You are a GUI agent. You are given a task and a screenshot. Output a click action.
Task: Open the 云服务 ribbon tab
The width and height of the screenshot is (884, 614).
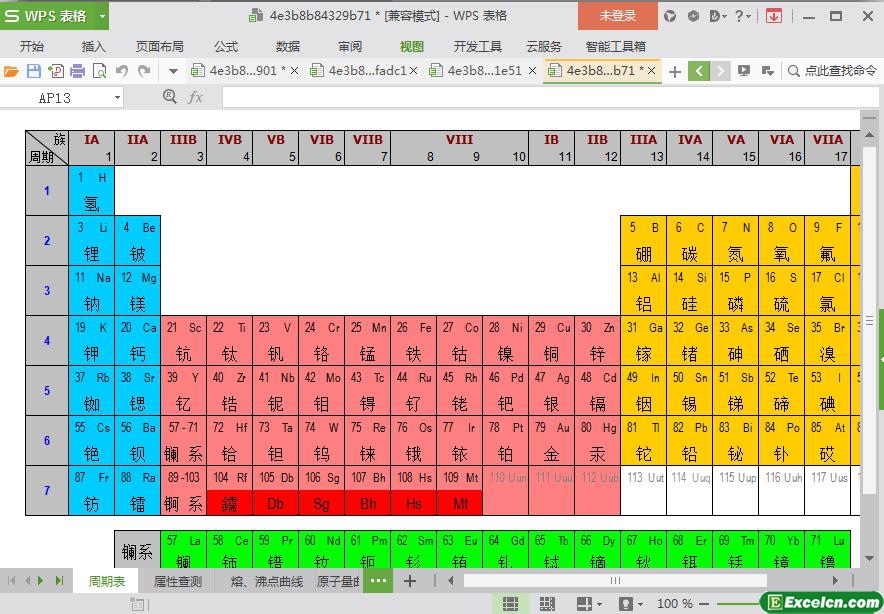point(544,47)
